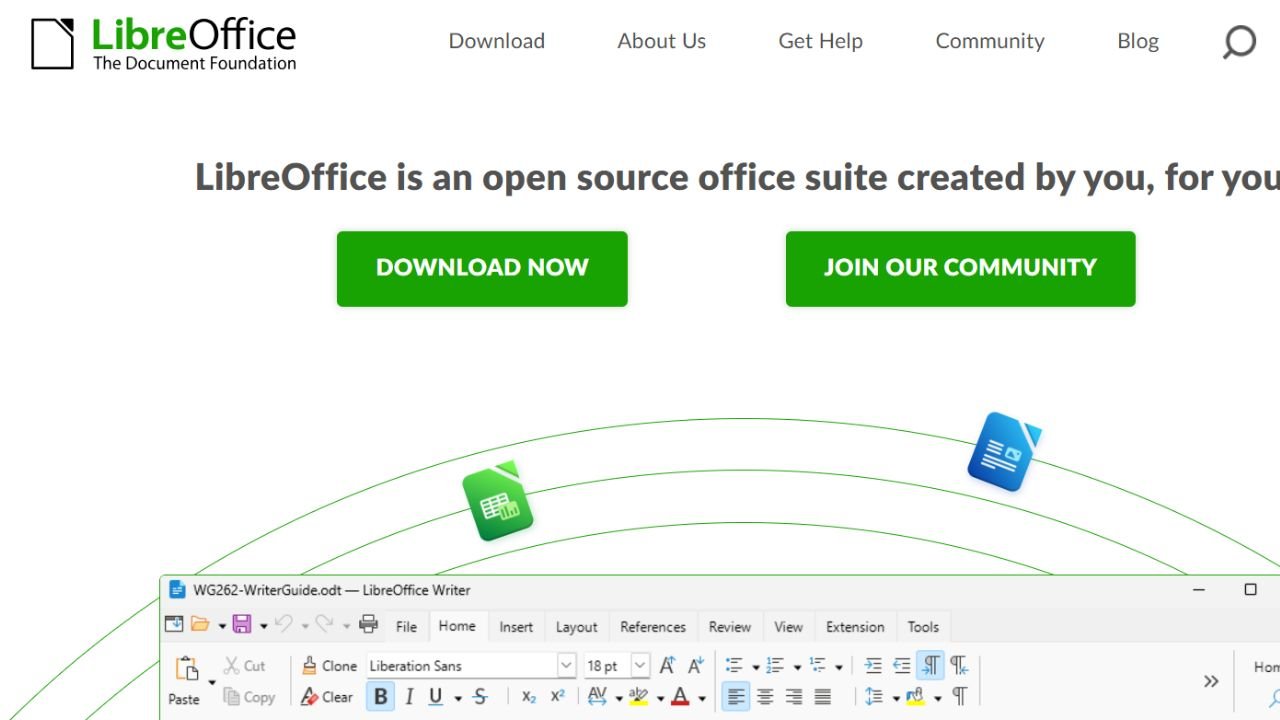Toggle Underline formatting
The height and width of the screenshot is (720, 1280).
tap(436, 697)
